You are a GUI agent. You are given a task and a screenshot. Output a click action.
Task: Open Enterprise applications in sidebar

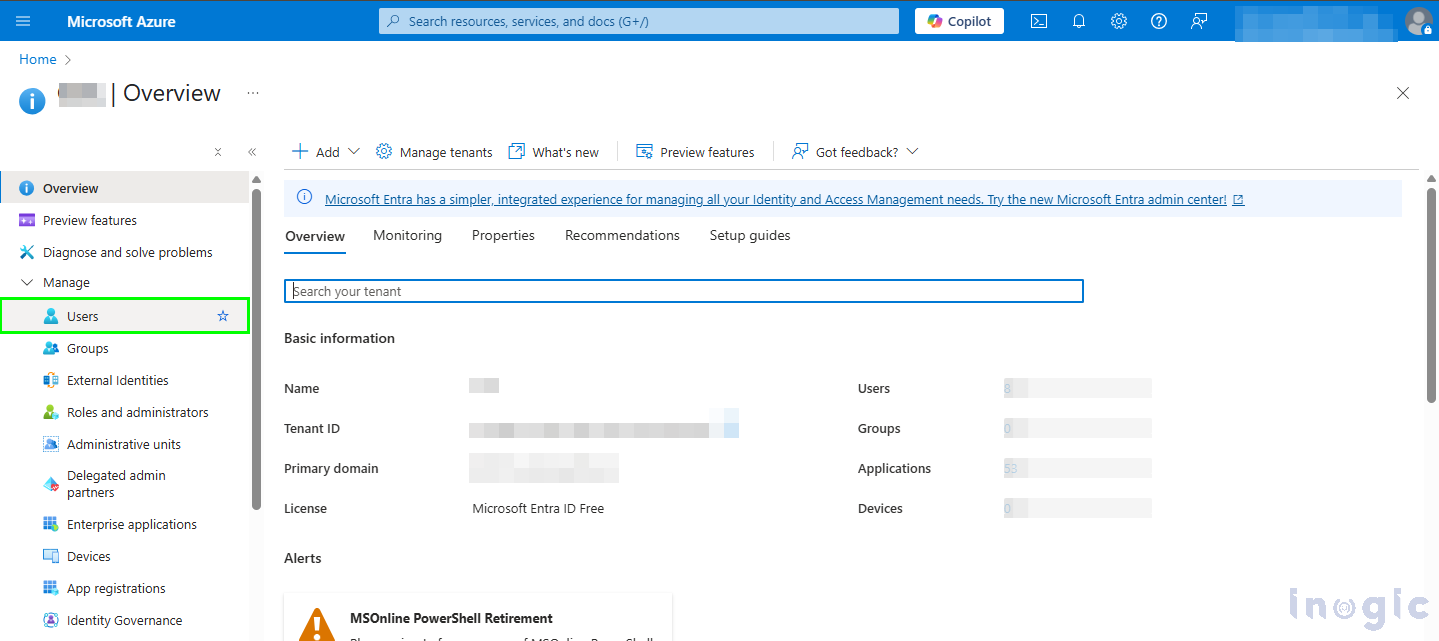coord(131,525)
